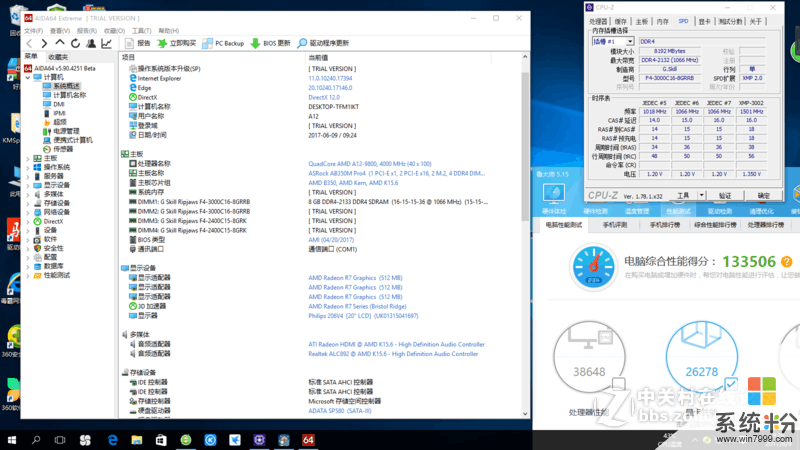This screenshot has height=450, width=800.
Task: Collapse the 计算机 tree node
Action: (x=27, y=77)
